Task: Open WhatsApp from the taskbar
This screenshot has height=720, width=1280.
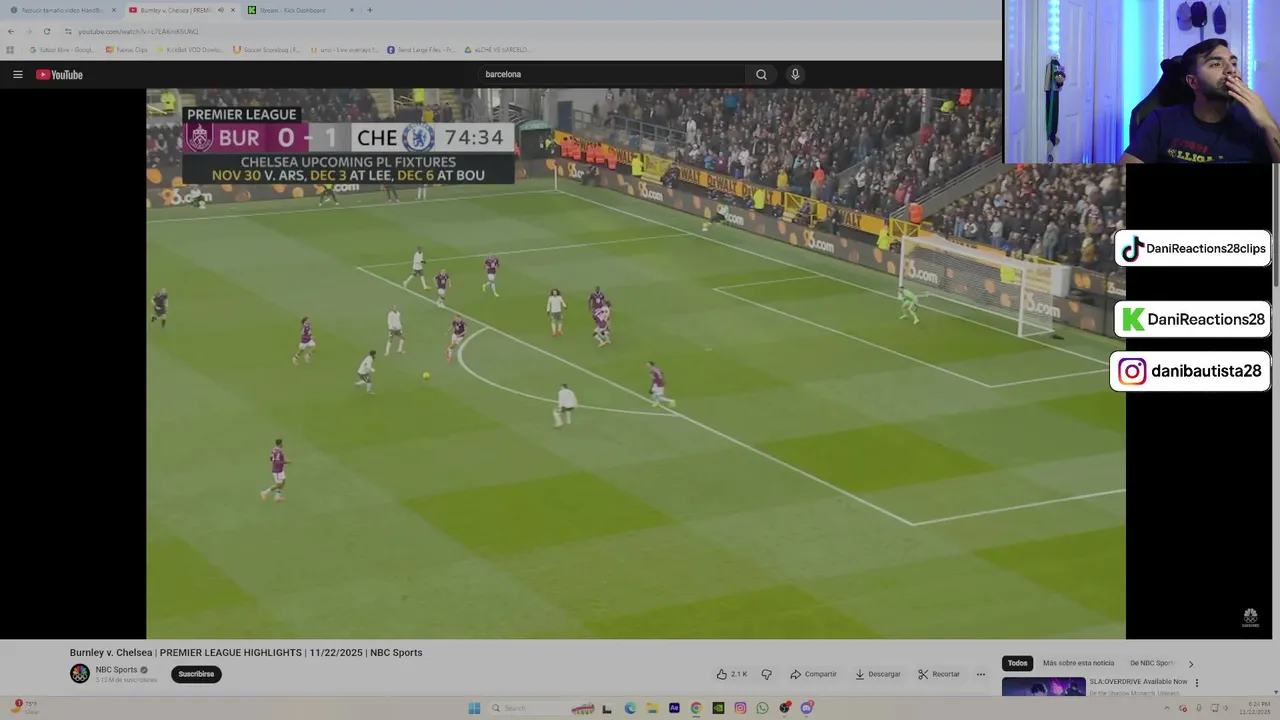Action: (x=762, y=708)
